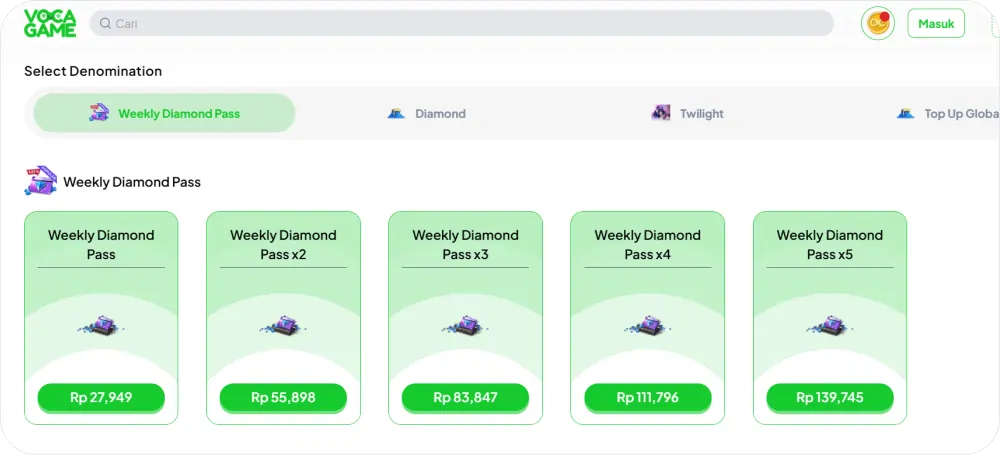
Task: Click the Top Up Global tab icon
Action: click(905, 113)
